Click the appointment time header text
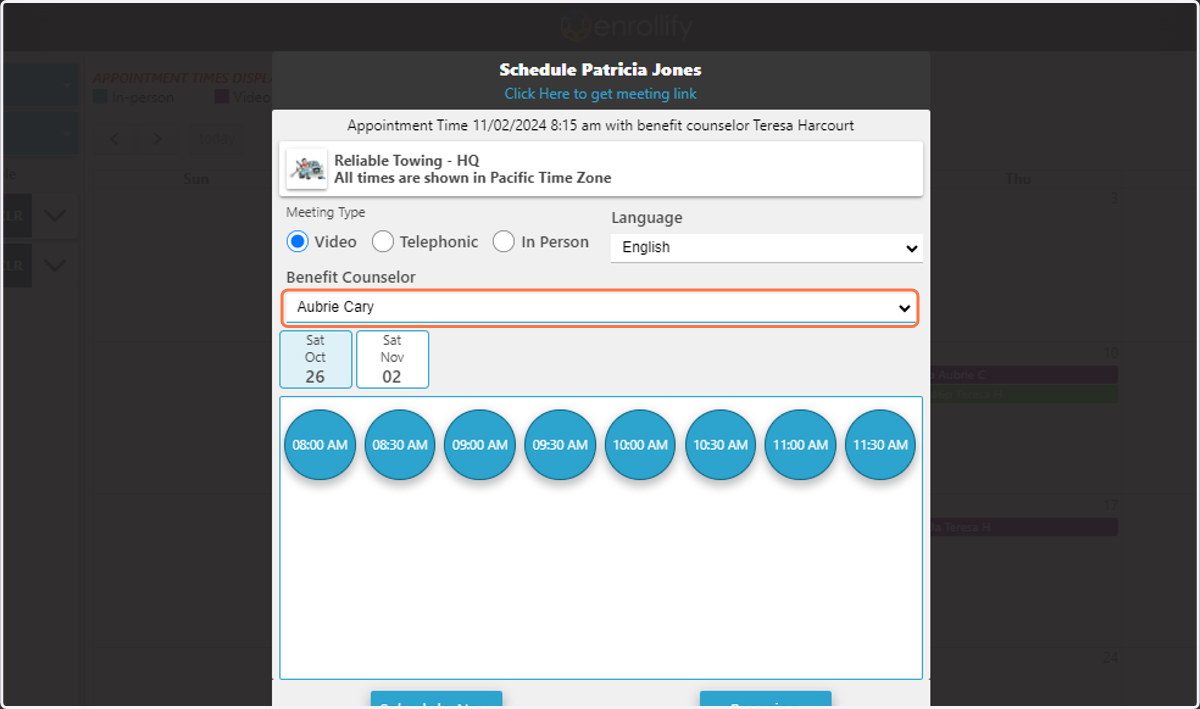Viewport: 1200px width, 709px height. (600, 126)
